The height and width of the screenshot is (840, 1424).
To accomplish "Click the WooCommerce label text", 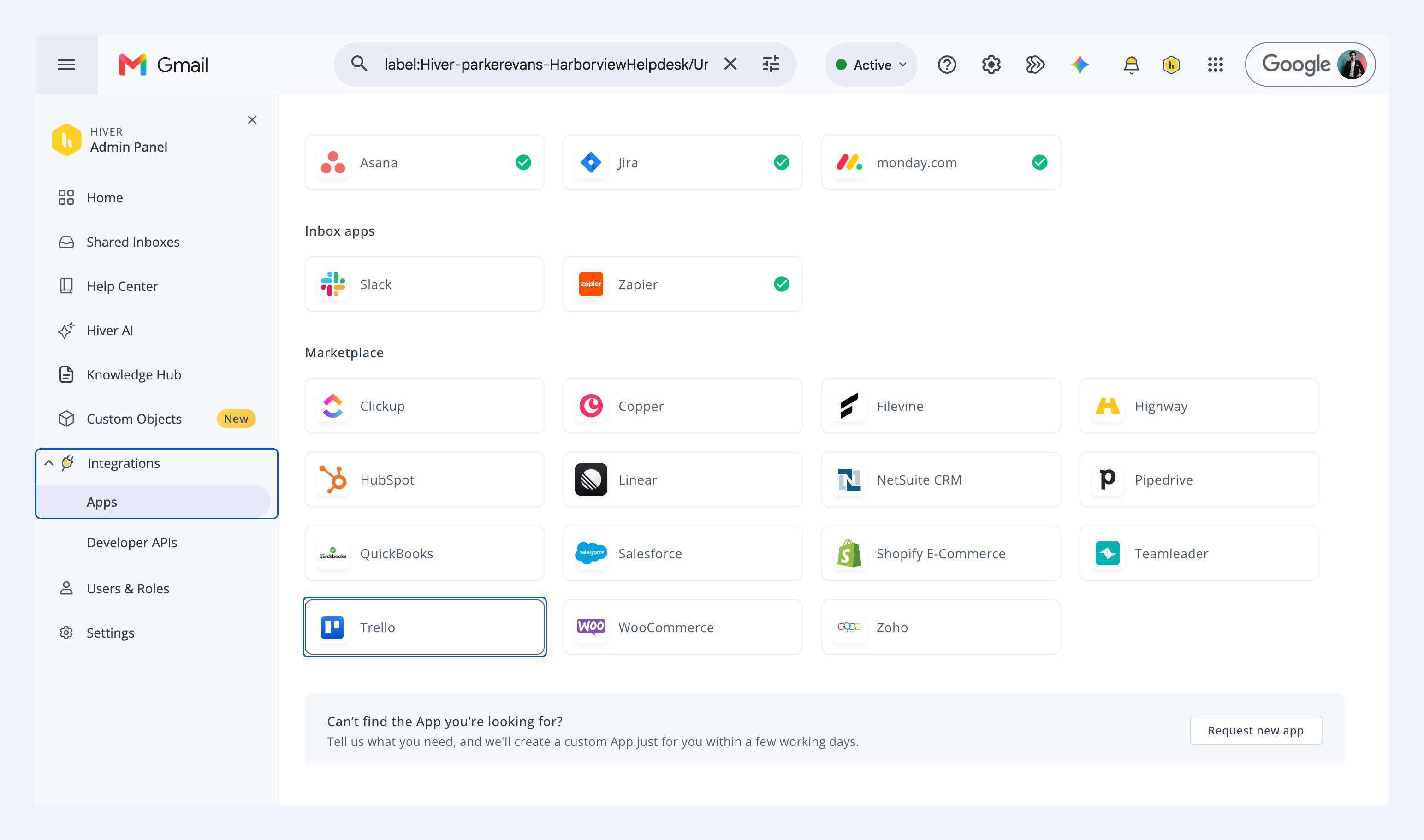I will click(x=666, y=627).
